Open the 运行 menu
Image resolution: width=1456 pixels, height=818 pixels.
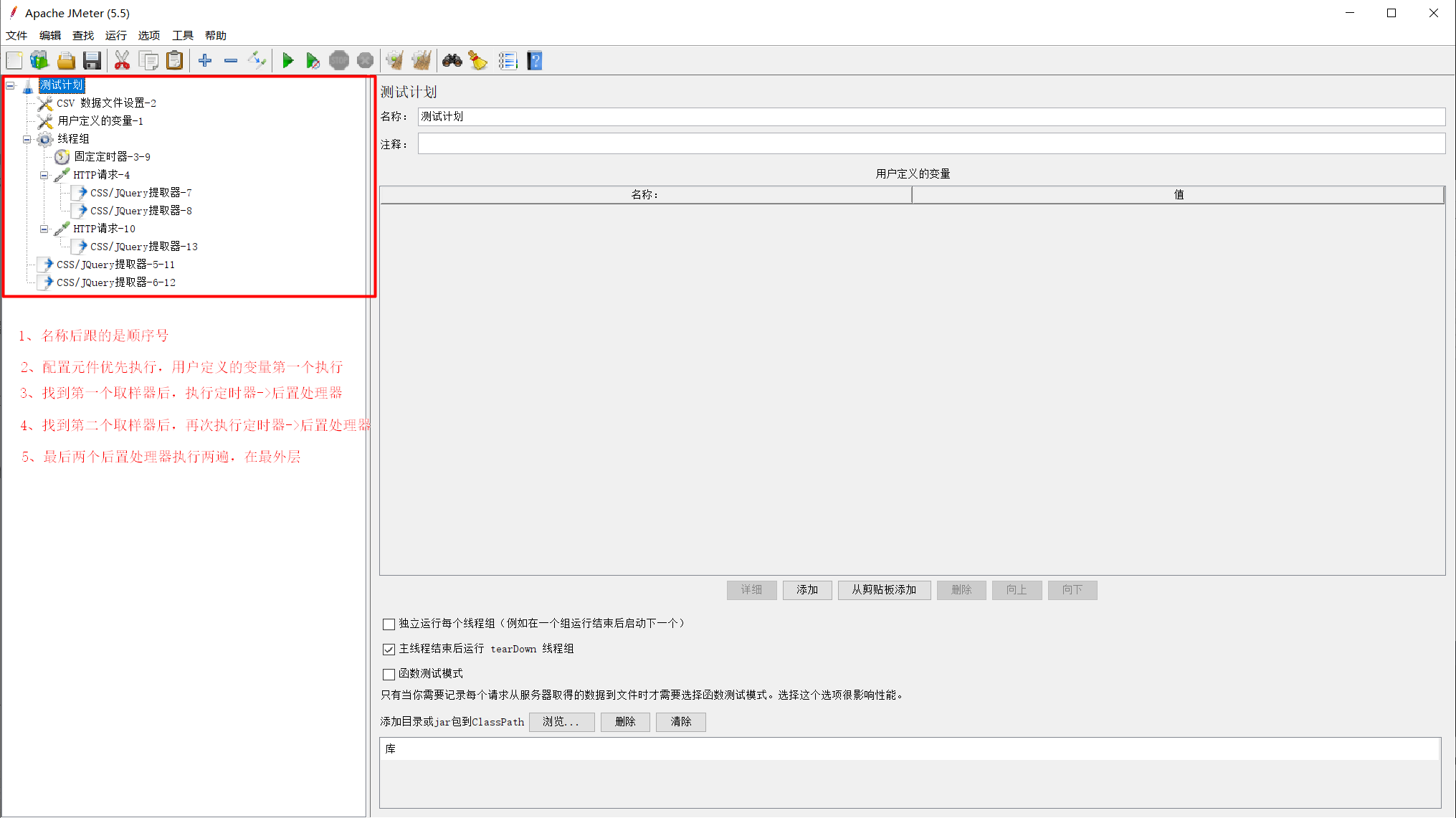116,35
